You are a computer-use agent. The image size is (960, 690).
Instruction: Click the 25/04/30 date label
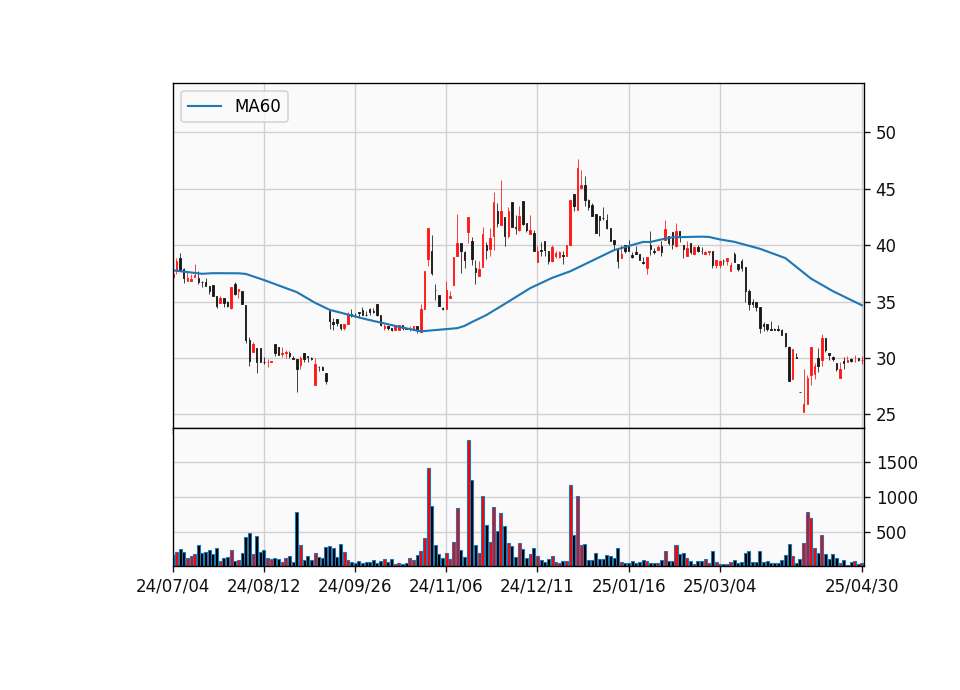click(862, 586)
